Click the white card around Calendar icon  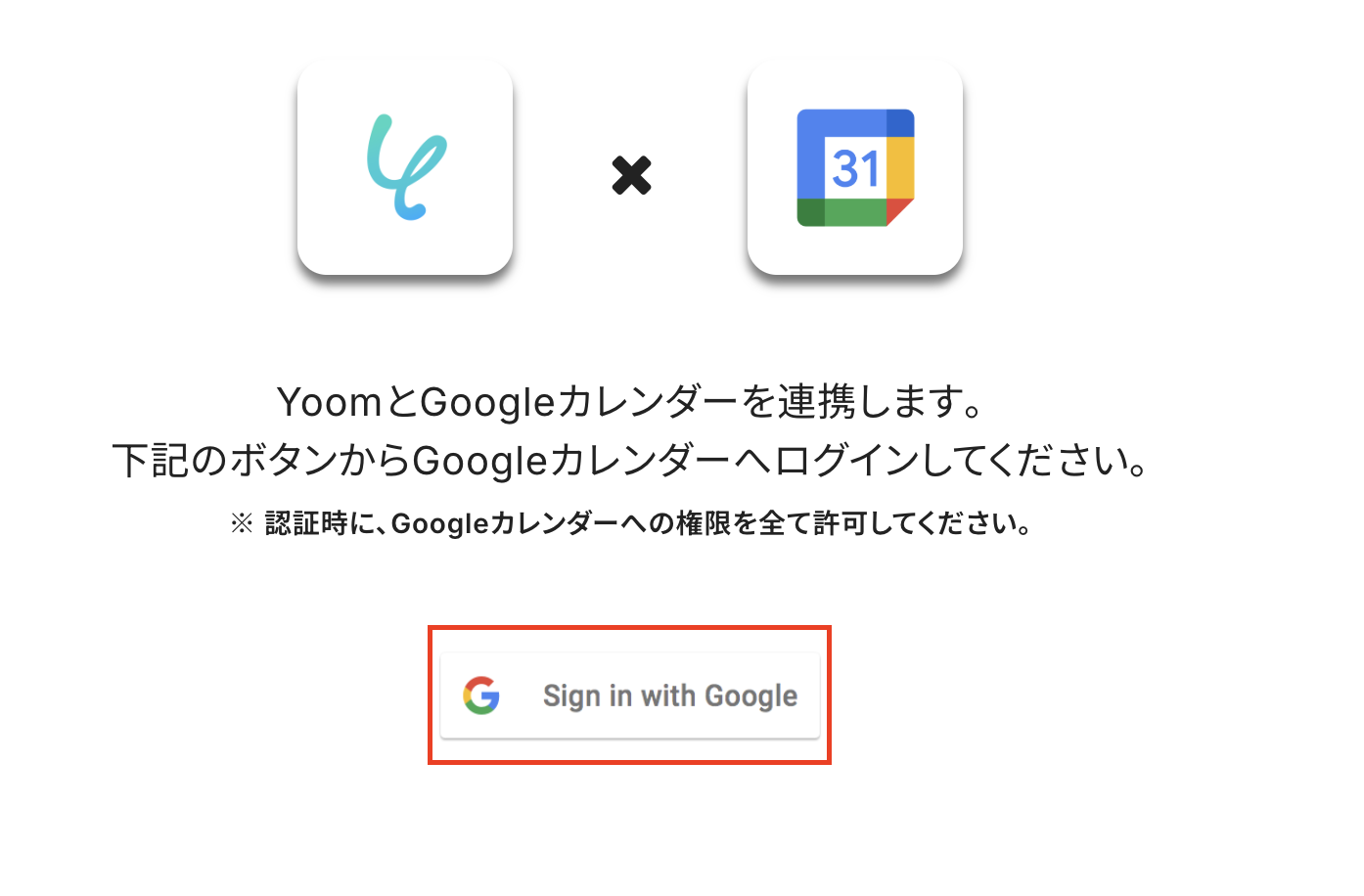coord(855,167)
